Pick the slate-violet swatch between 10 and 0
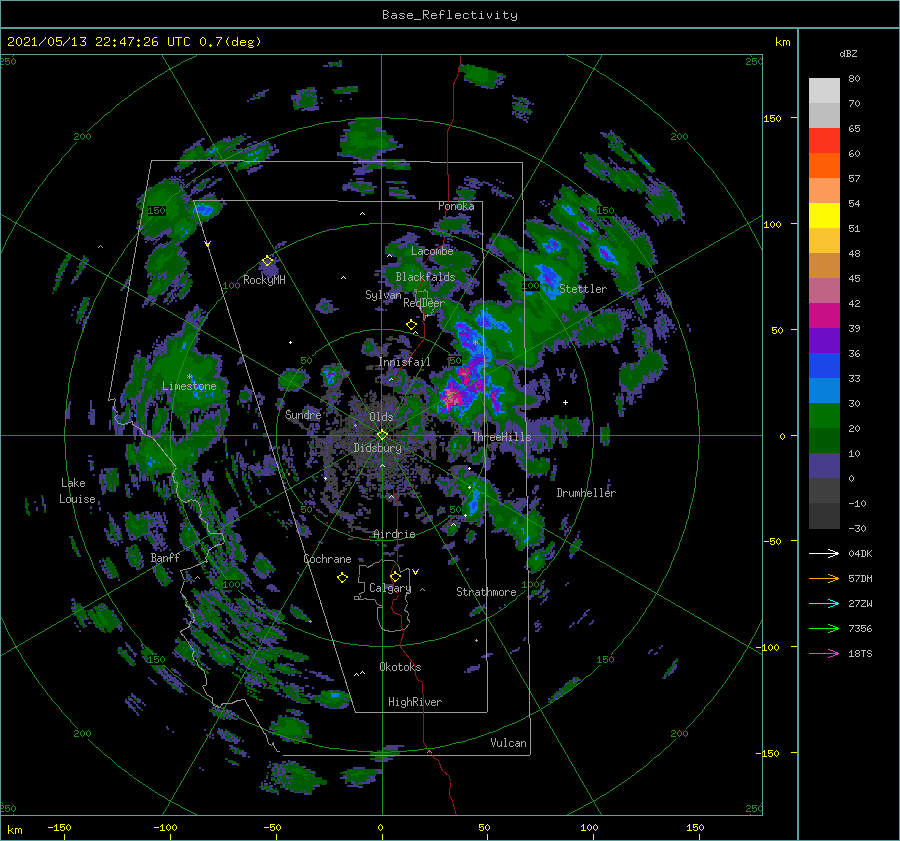The width and height of the screenshot is (900, 841). click(x=824, y=466)
